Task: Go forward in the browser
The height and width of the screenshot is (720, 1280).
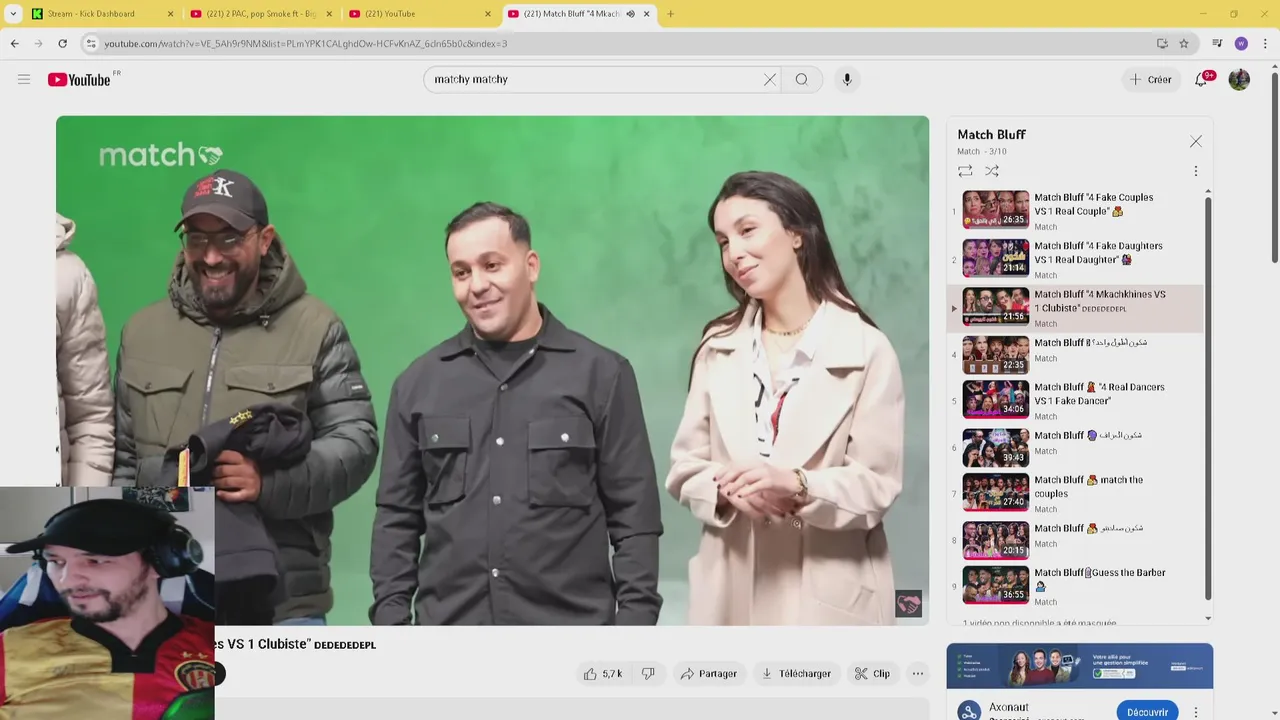Action: (38, 43)
